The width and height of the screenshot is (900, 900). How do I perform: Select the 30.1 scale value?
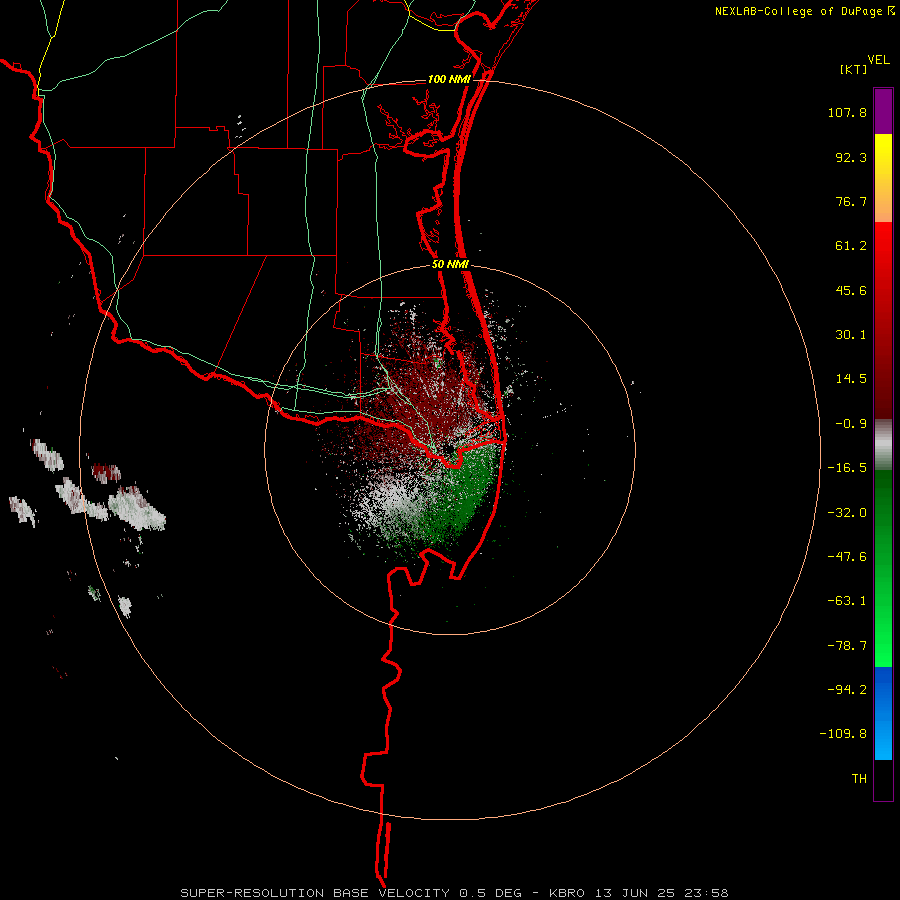pos(851,335)
